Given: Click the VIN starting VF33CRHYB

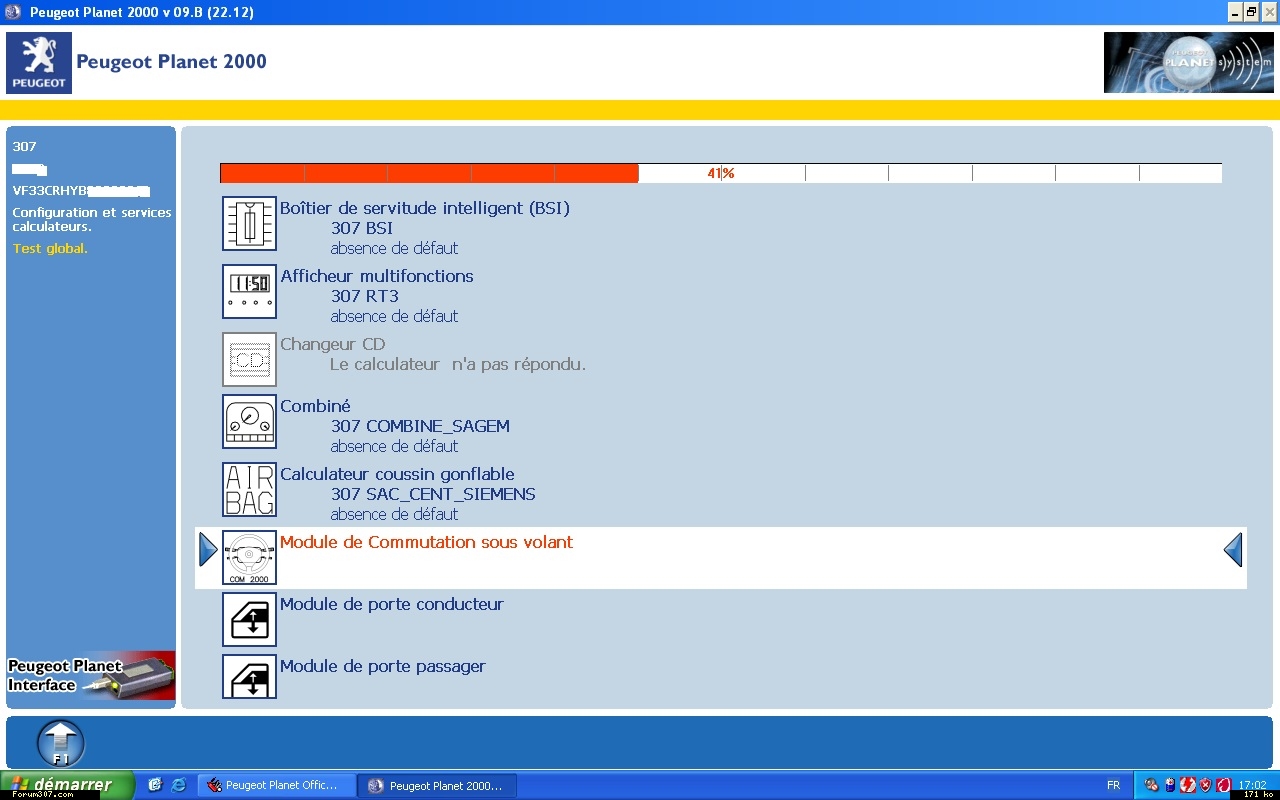Looking at the screenshot, I should click(x=81, y=191).
